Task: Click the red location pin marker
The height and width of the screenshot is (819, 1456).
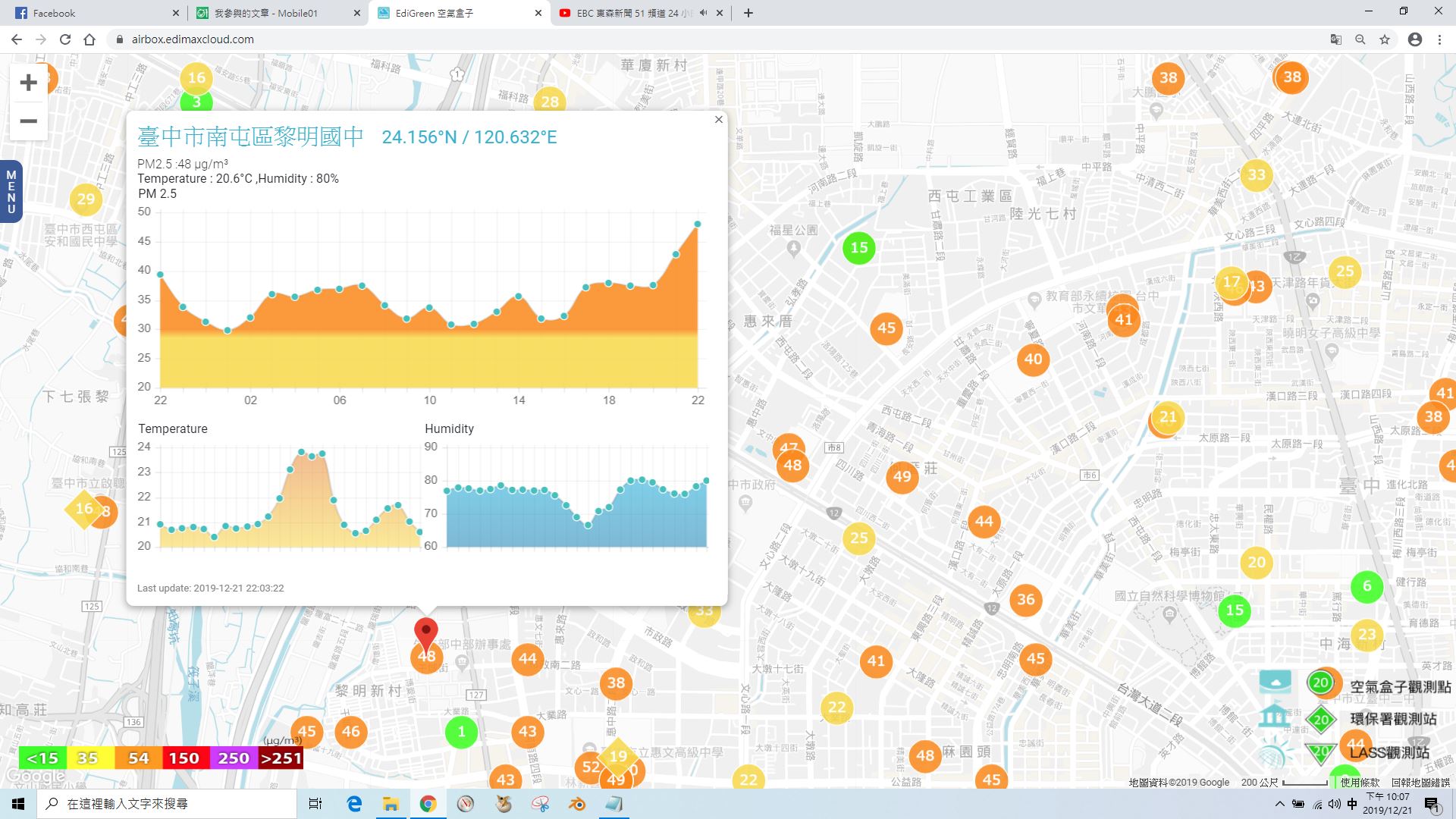Action: [x=426, y=634]
